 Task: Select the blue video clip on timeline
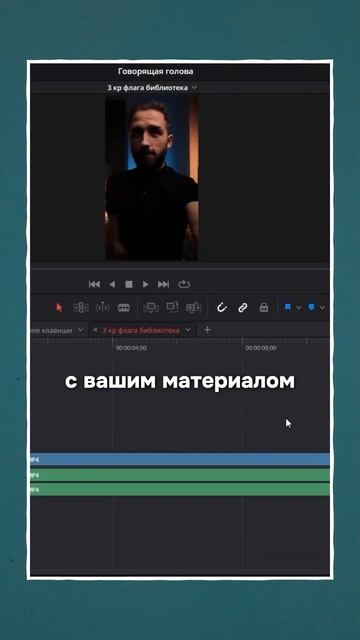(x=180, y=459)
